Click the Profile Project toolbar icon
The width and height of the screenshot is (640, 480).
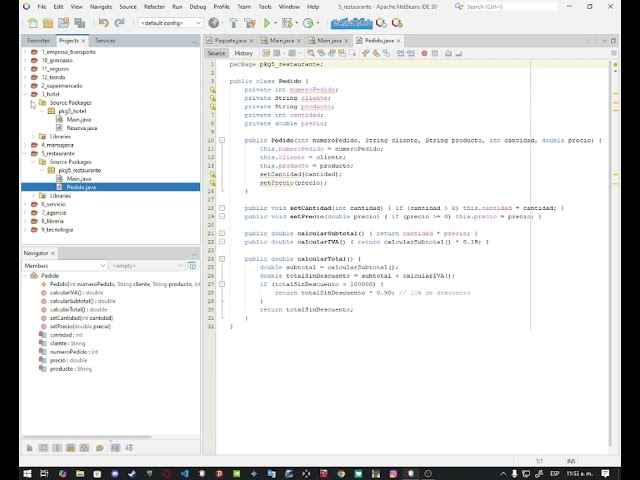308,23
